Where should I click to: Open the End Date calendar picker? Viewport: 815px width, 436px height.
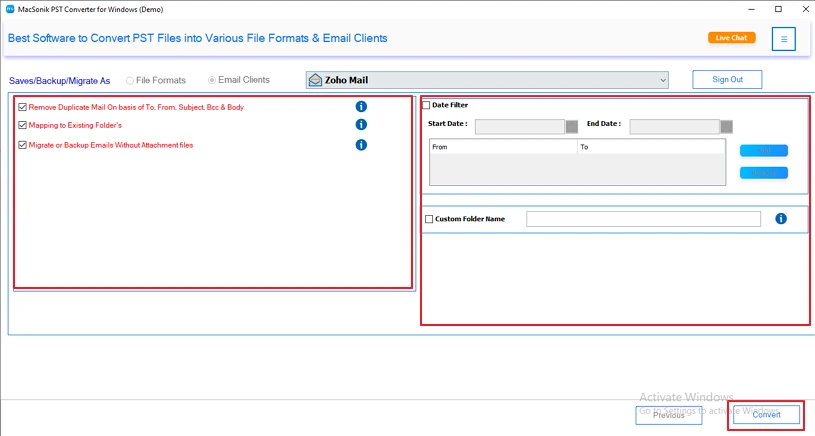(727, 127)
